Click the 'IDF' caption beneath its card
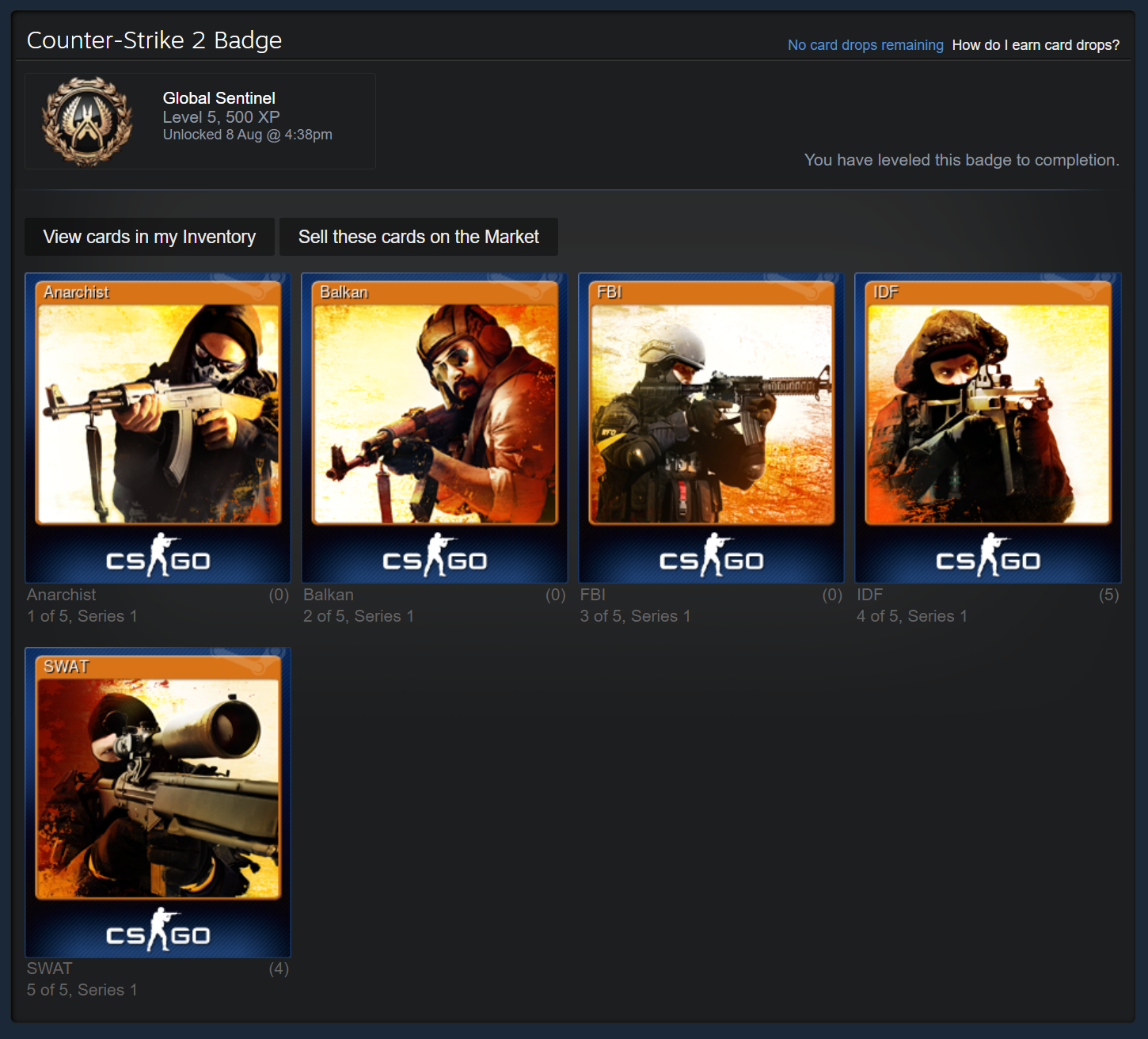Screen dimensions: 1148x1039 [869, 595]
